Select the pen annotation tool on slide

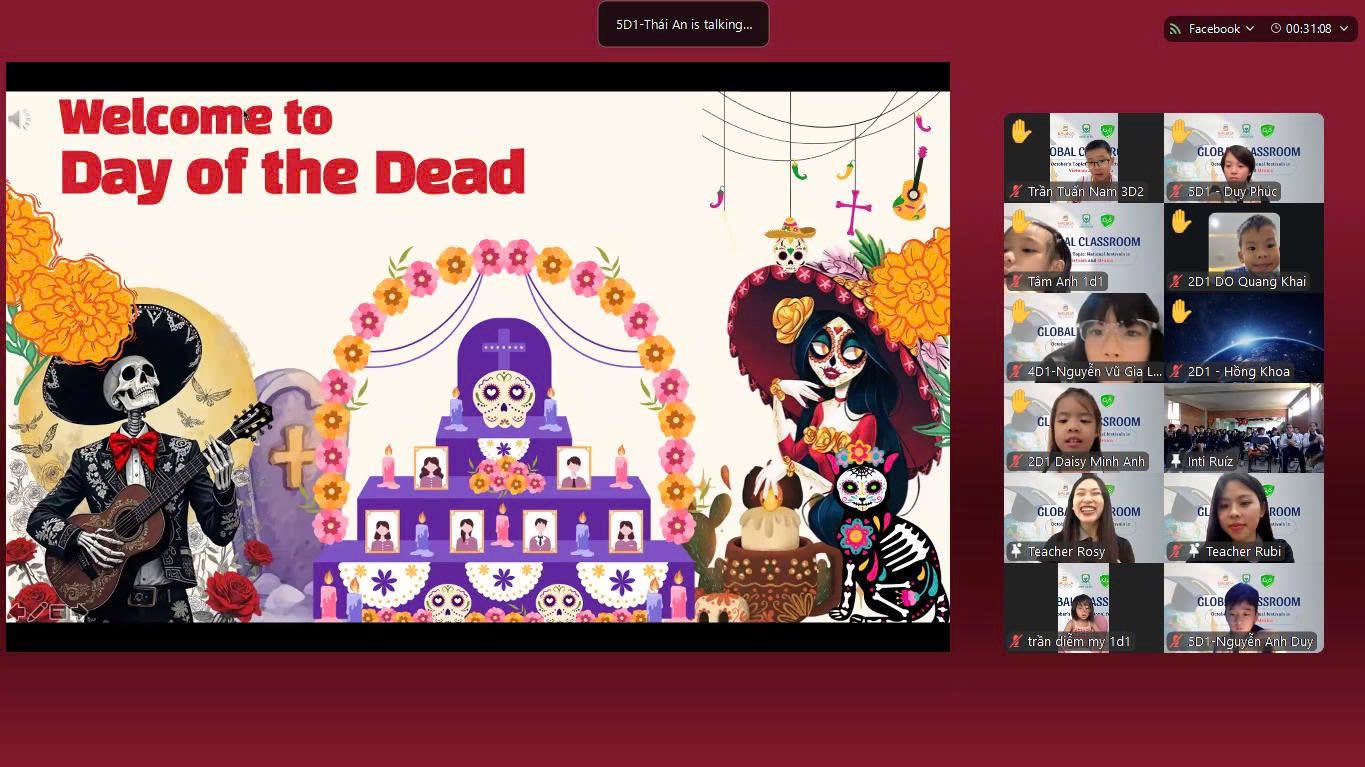pyautogui.click(x=37, y=611)
